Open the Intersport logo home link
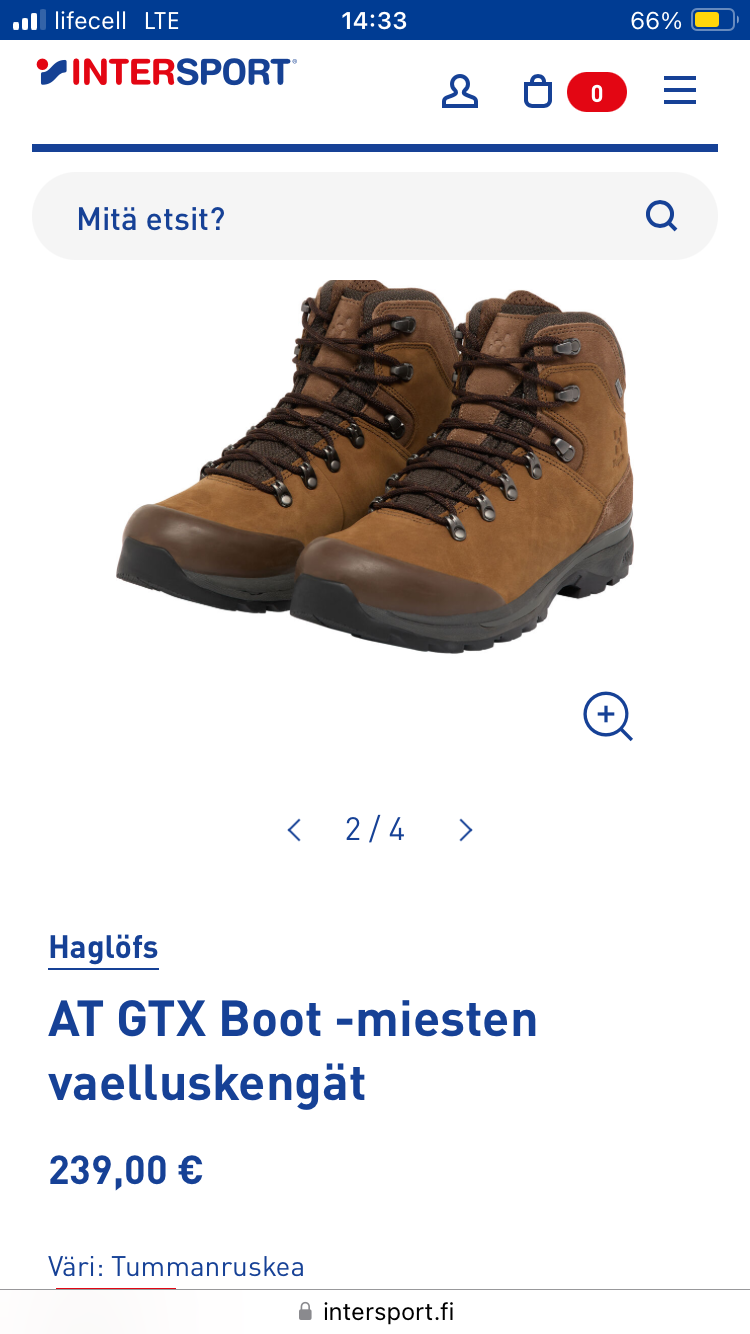 tap(166, 71)
